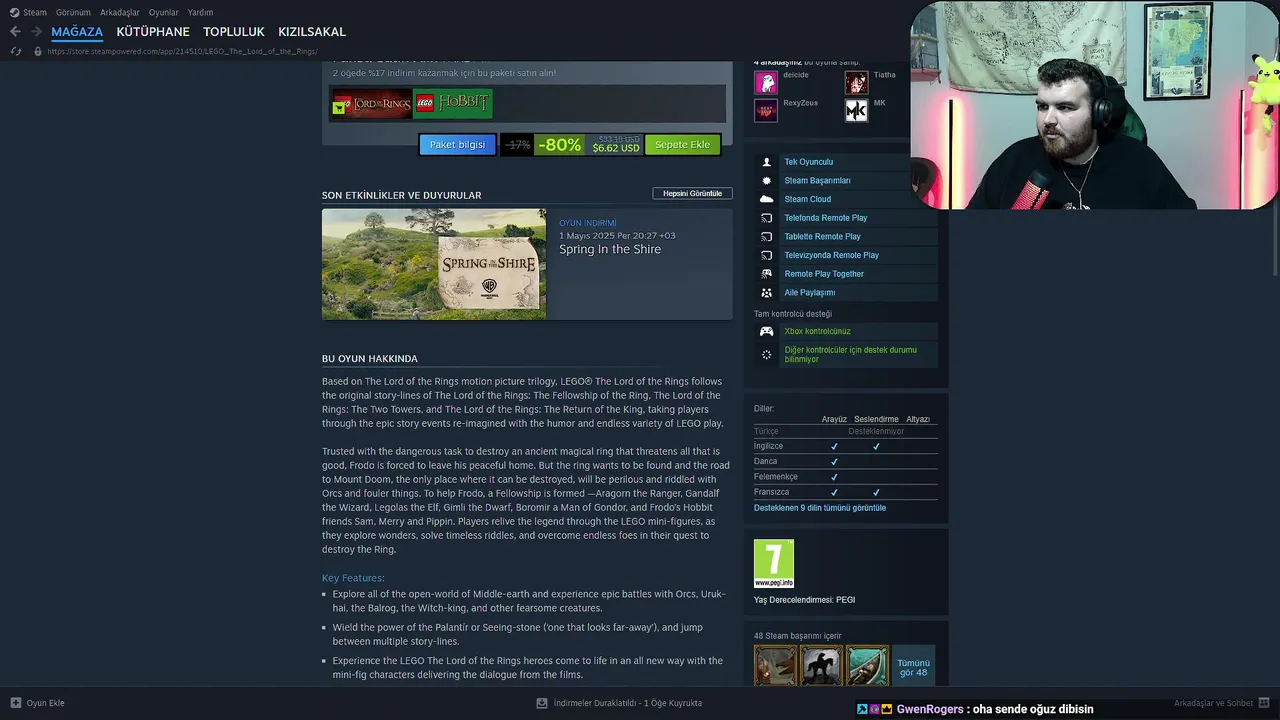Open the second achievement thumbnail
This screenshot has width=1280, height=720.
821,666
